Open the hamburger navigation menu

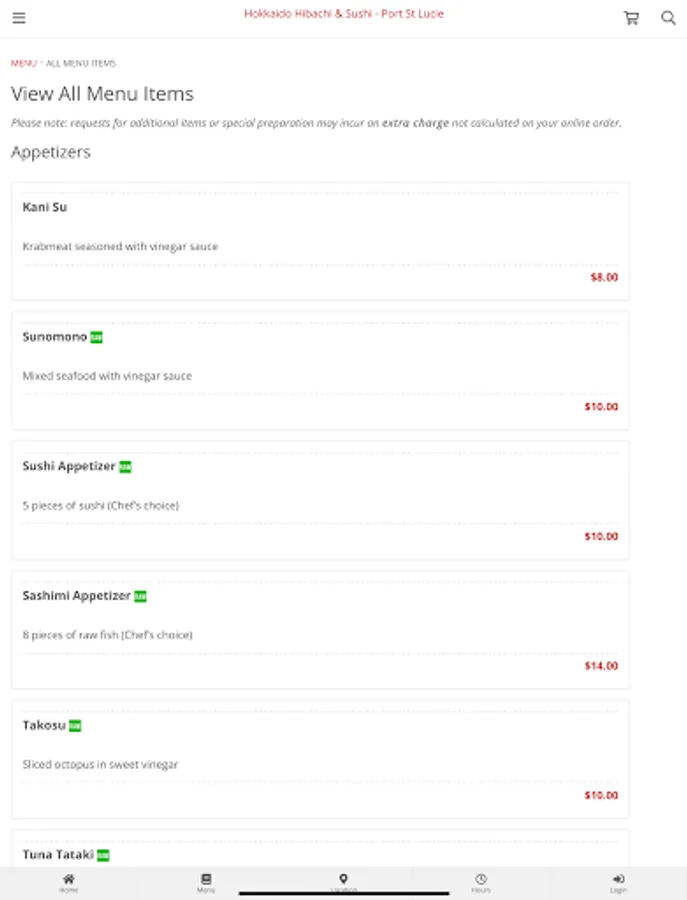pos(19,18)
